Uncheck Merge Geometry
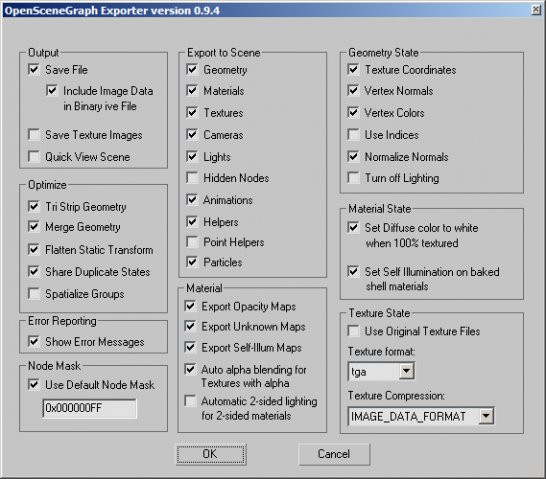The height and width of the screenshot is (479, 546). click(x=34, y=227)
